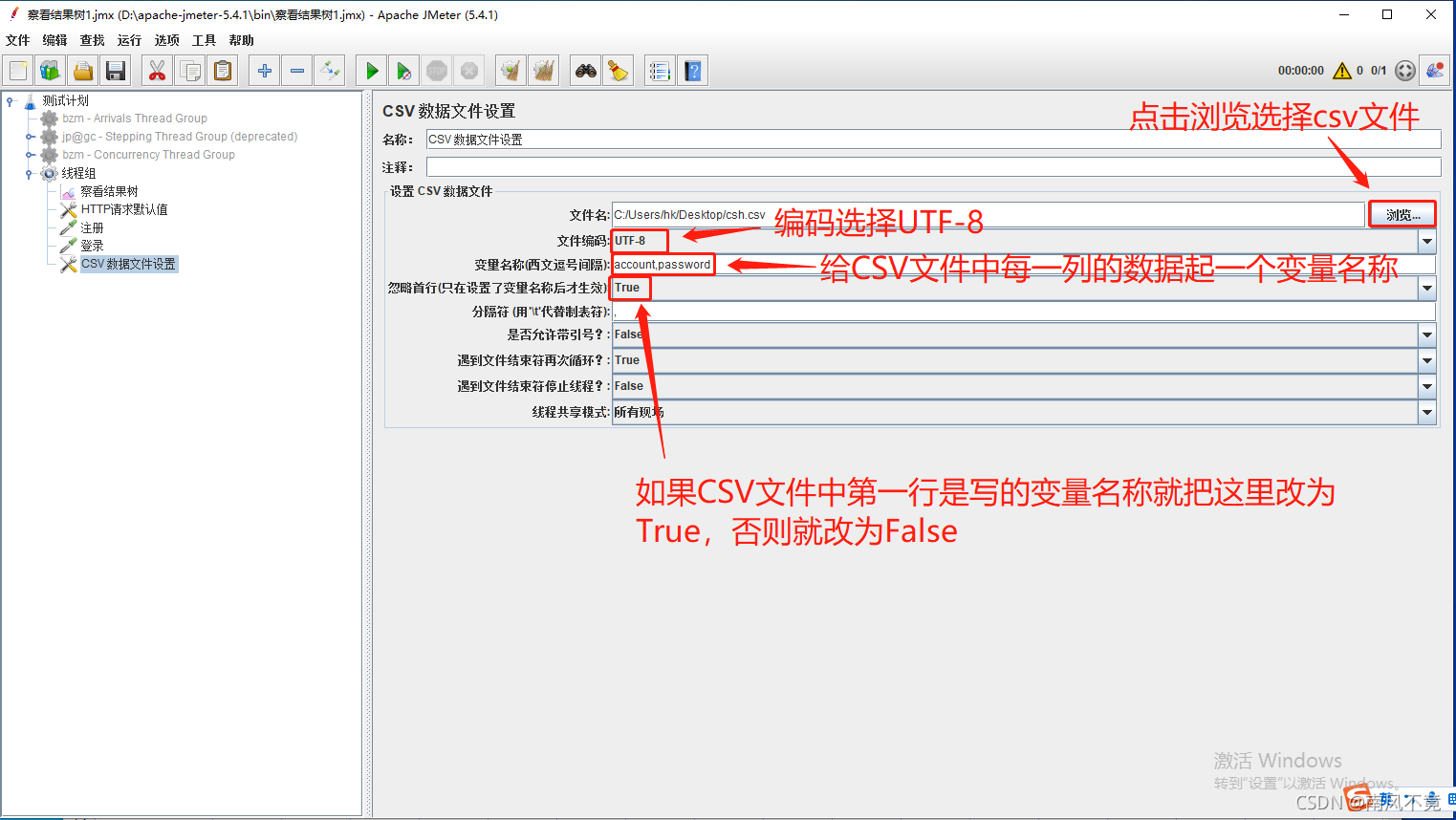Image resolution: width=1456 pixels, height=820 pixels.
Task: Open Help with the question mark icon
Action: (693, 71)
